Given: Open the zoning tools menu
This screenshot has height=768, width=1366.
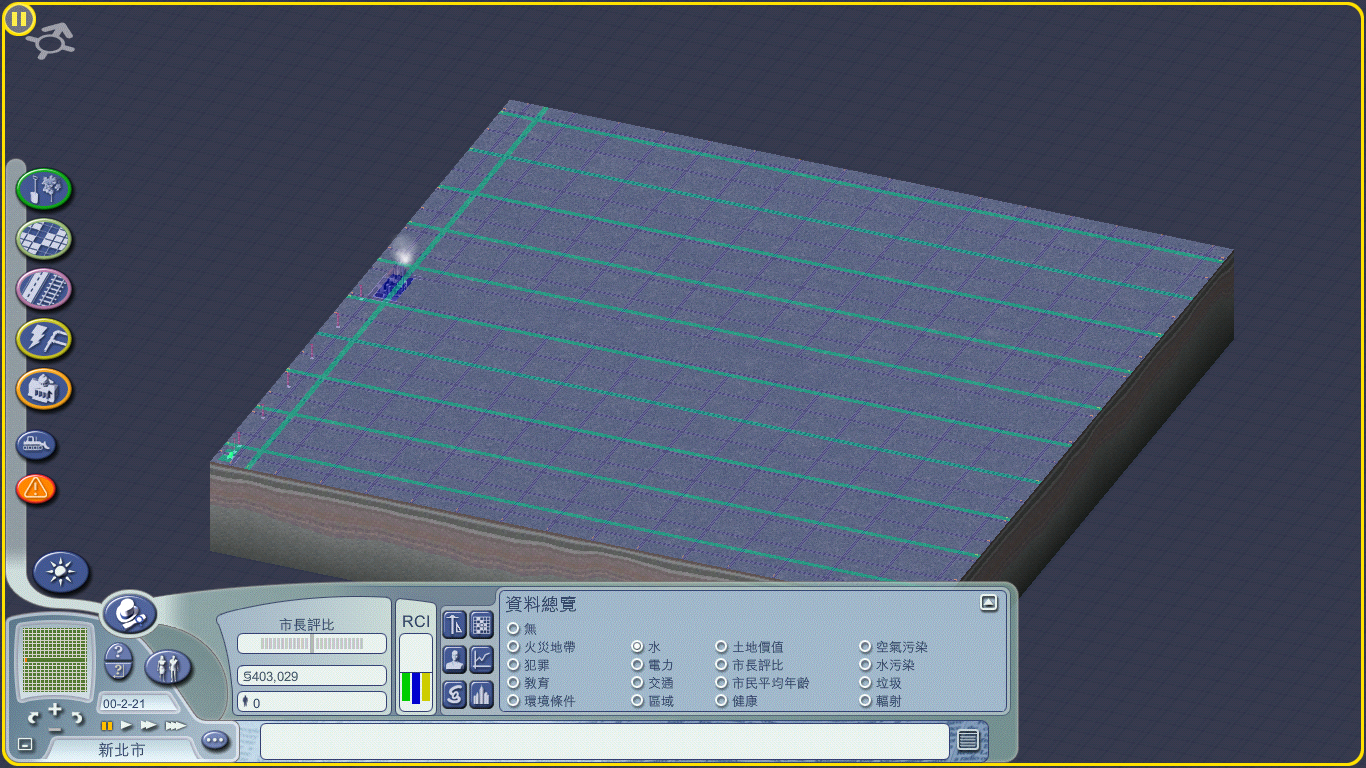Looking at the screenshot, I should (44, 239).
